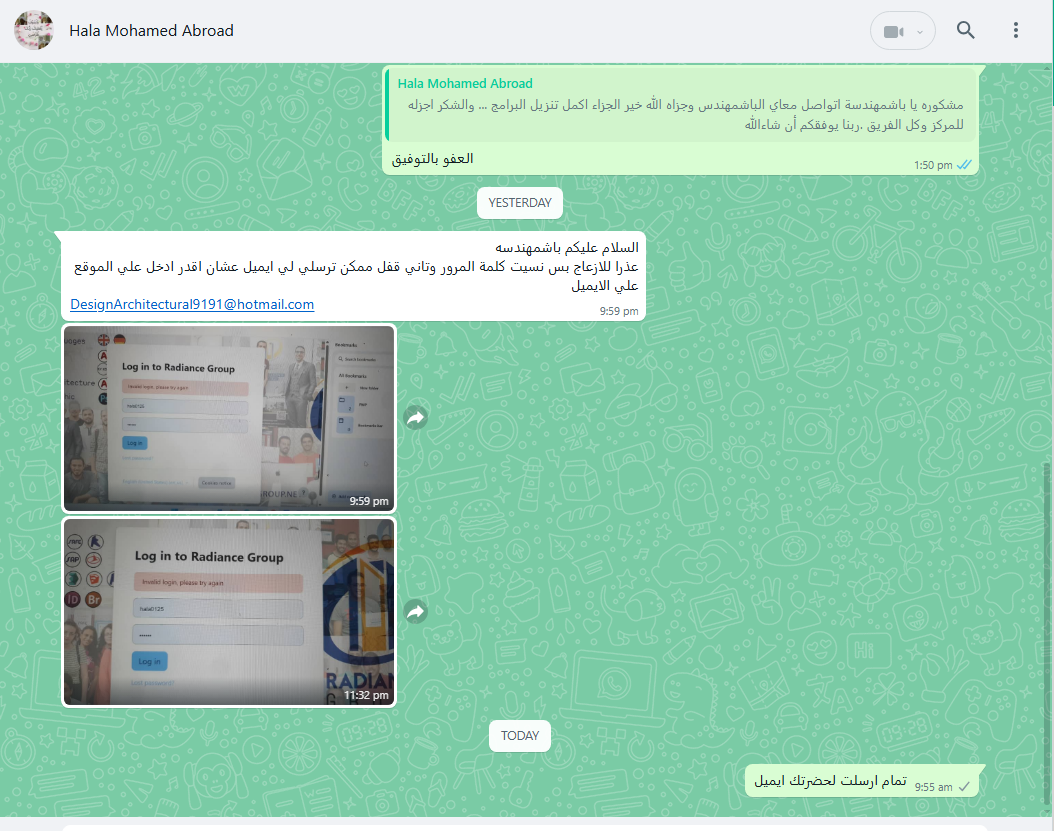The image size is (1054, 831).
Task: Jump to the quoted Hala Mohamed Abroad message
Action: pyautogui.click(x=680, y=105)
